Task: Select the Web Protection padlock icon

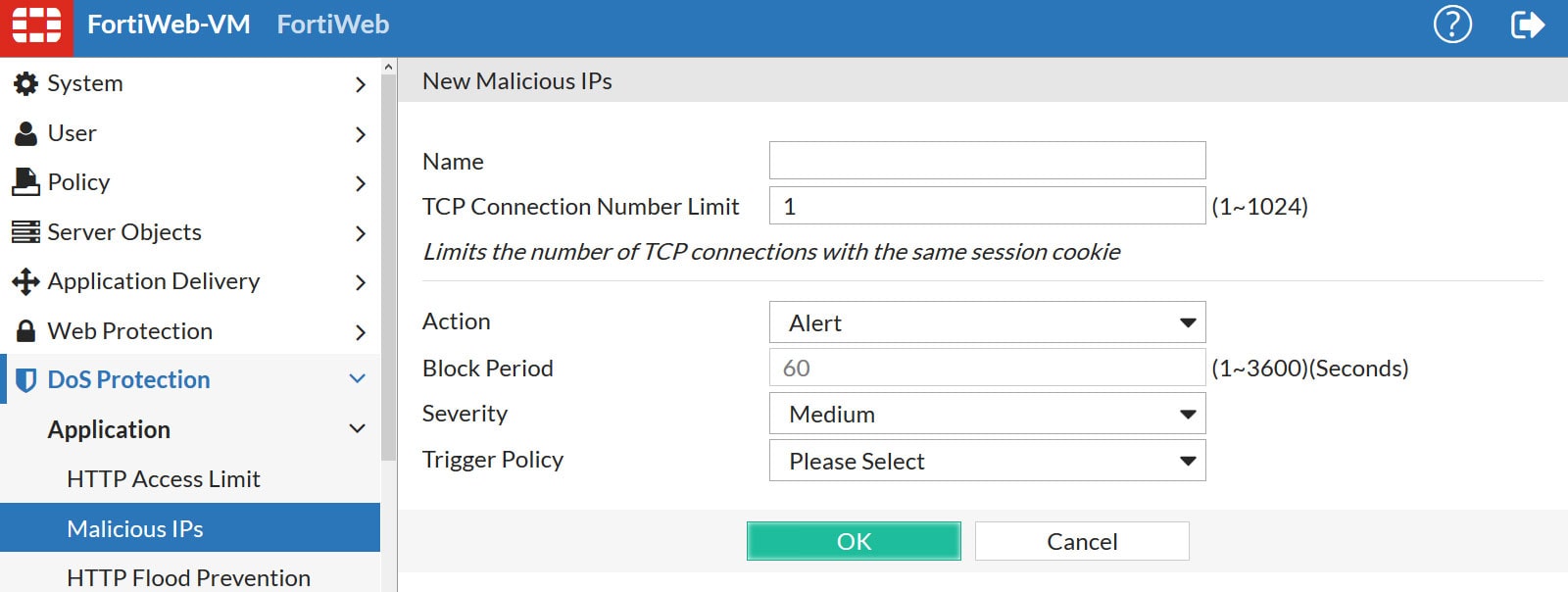Action: coord(25,331)
